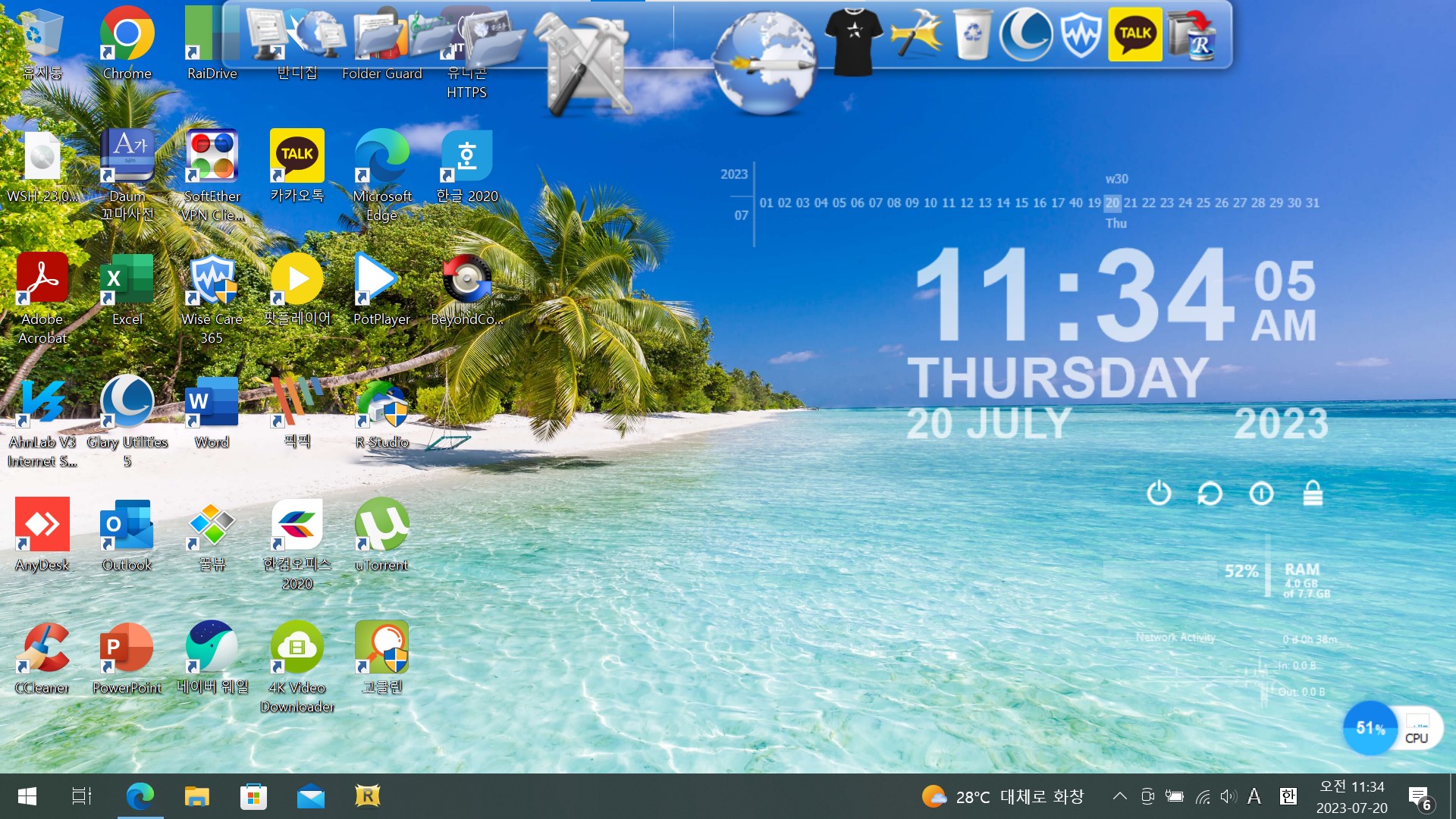
Task: Open the PowerPoint desktop shortcut
Action: pyautogui.click(x=127, y=647)
